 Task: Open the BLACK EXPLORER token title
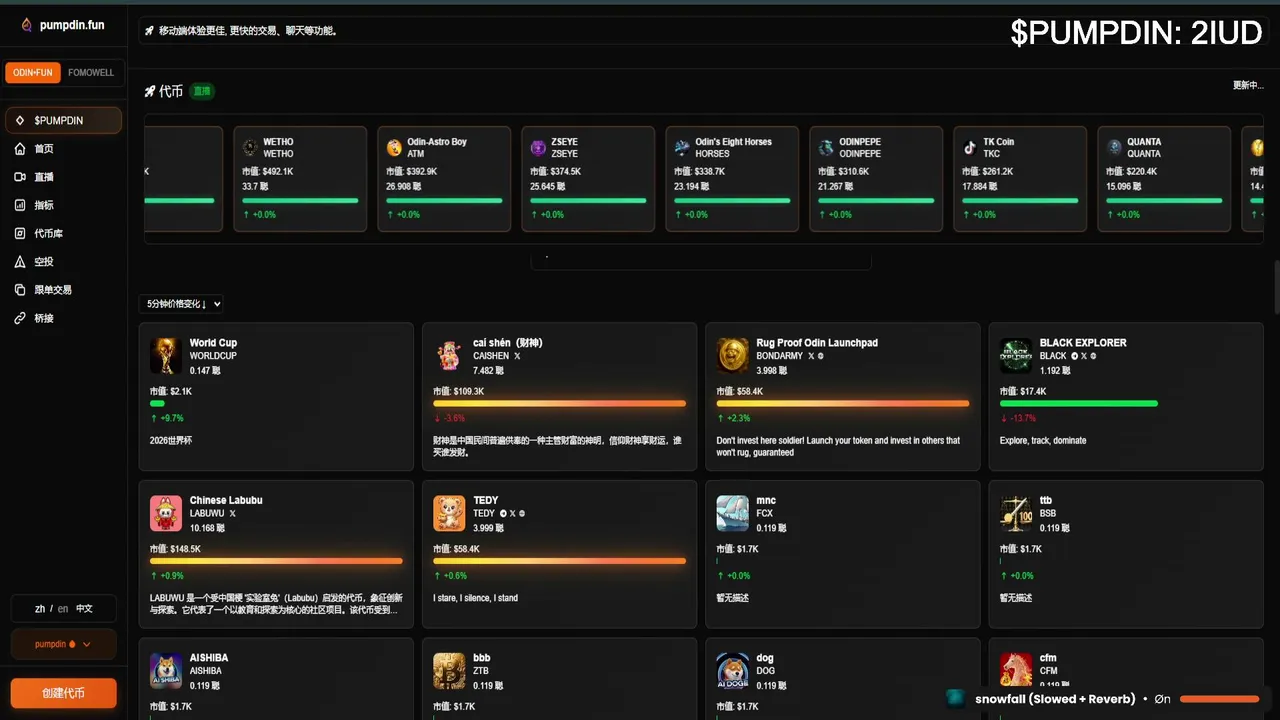pos(1083,343)
